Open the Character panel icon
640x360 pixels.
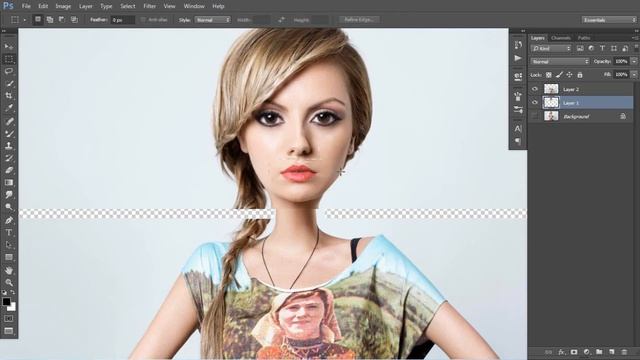point(518,129)
